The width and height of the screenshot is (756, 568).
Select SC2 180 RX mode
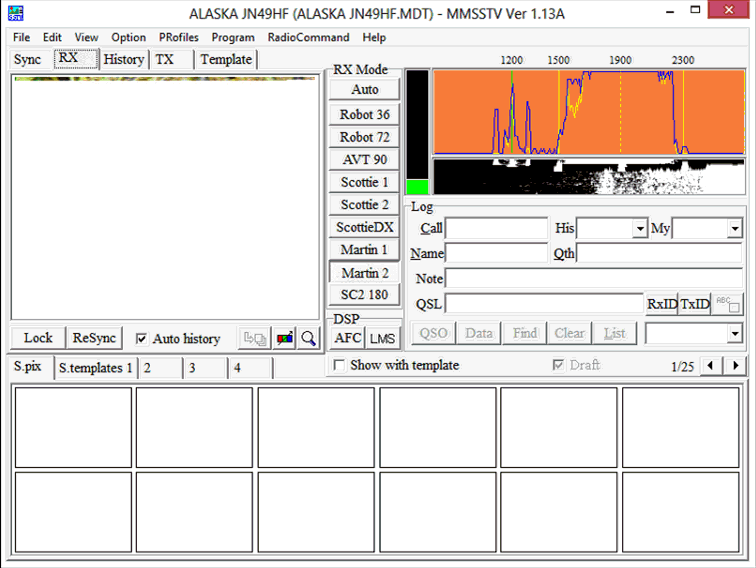[364, 295]
